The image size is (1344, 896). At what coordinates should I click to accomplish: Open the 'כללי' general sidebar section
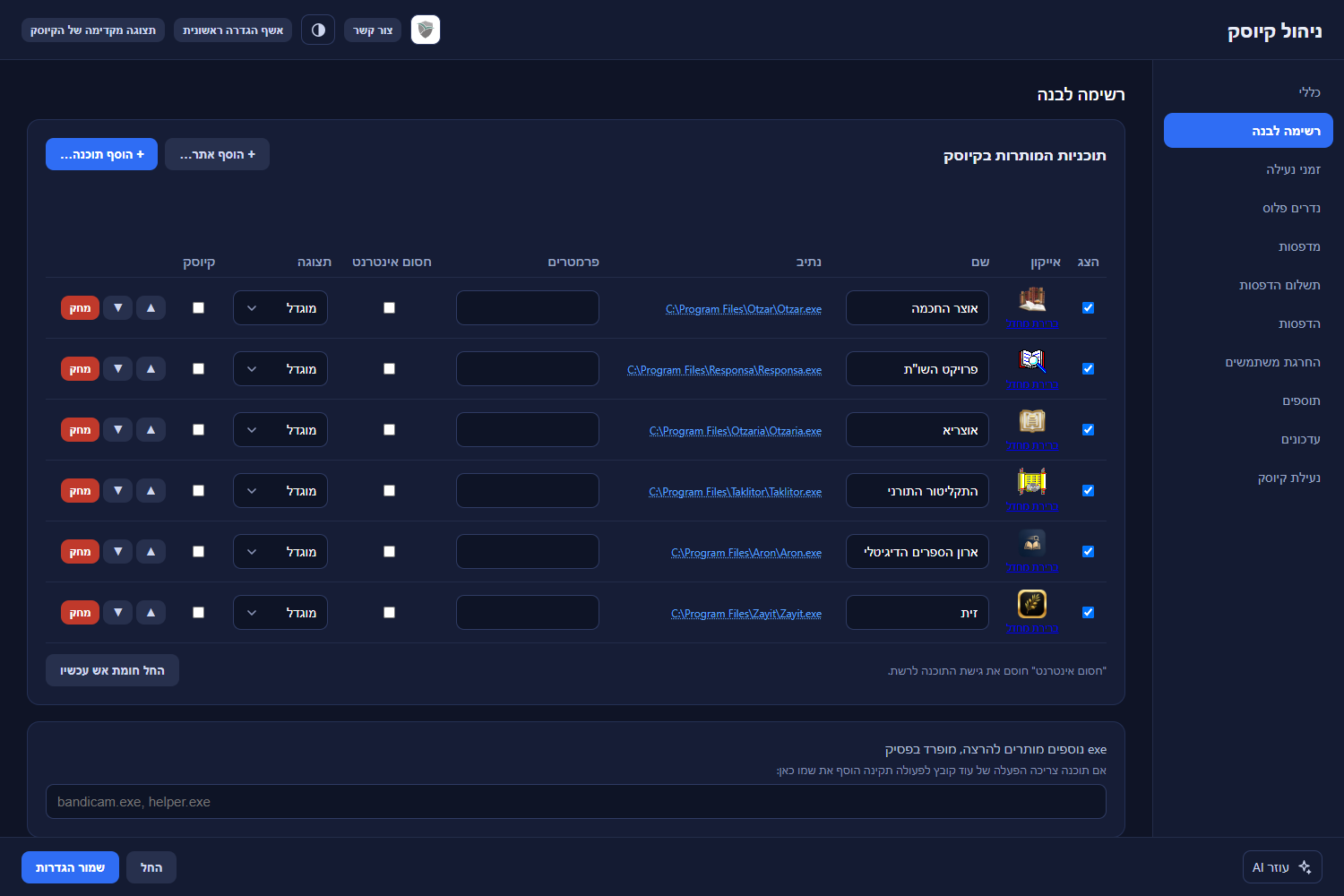point(1248,92)
